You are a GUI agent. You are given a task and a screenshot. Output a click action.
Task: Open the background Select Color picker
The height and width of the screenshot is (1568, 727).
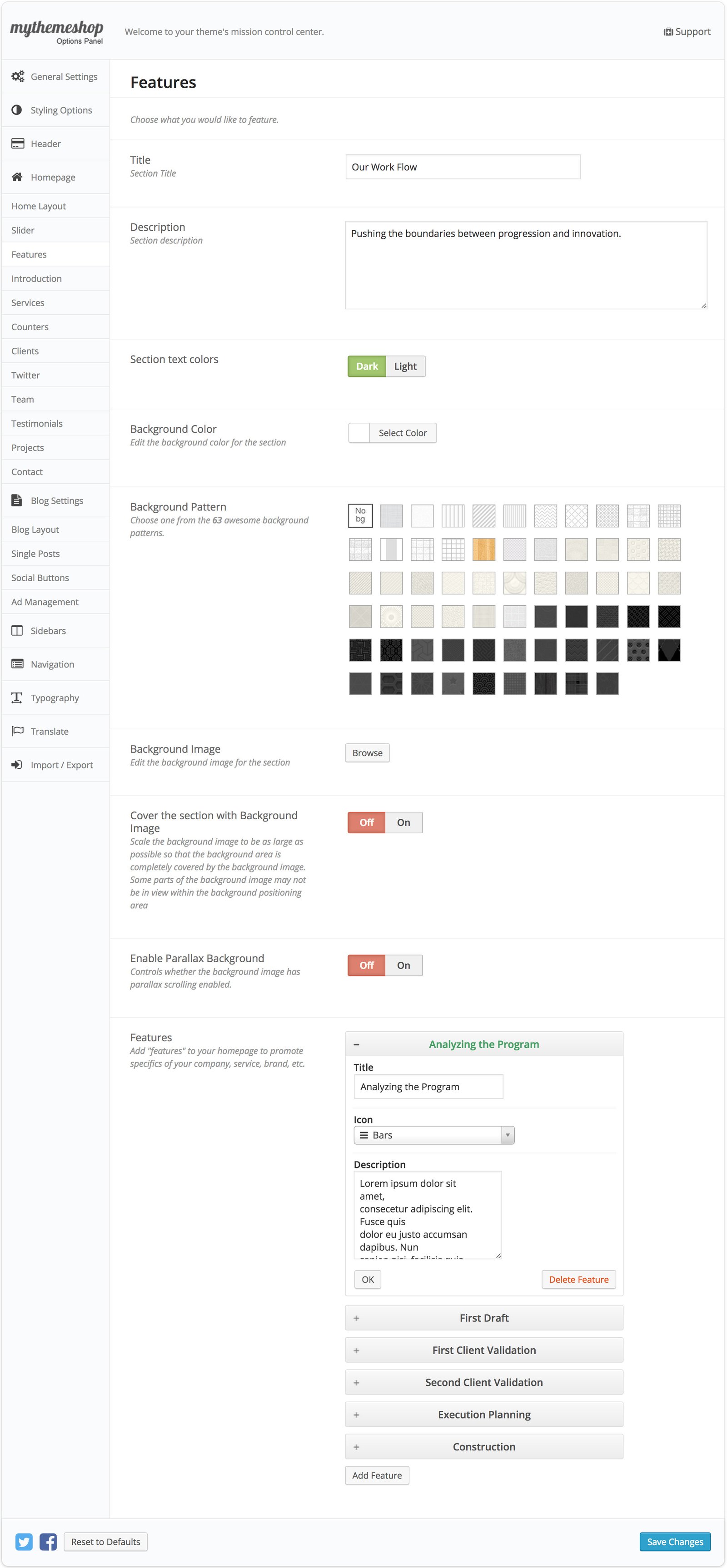coord(392,433)
